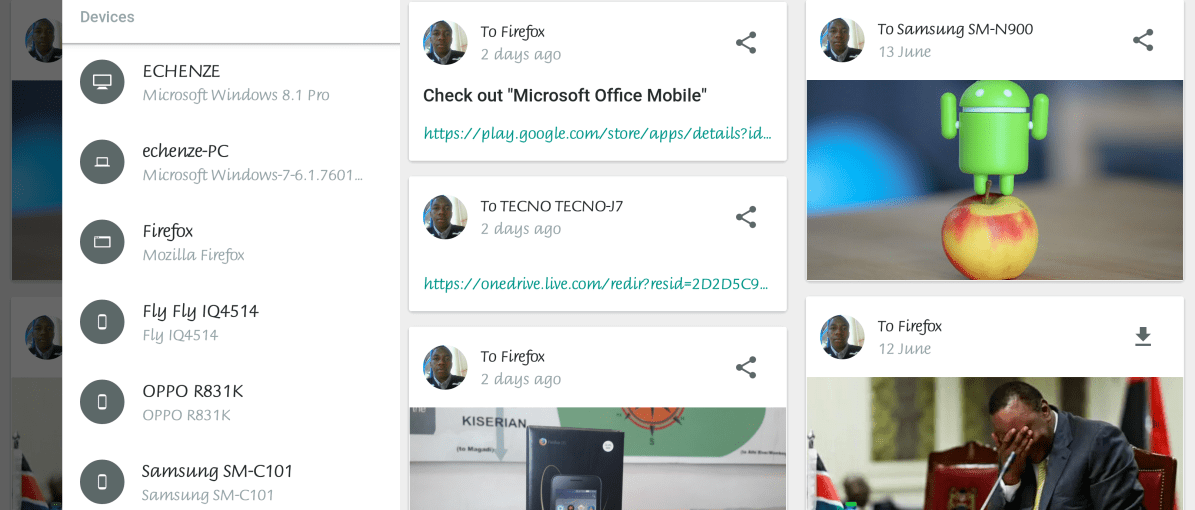
Task: Click the phone icon for Samsung SM-C101
Action: pos(102,482)
